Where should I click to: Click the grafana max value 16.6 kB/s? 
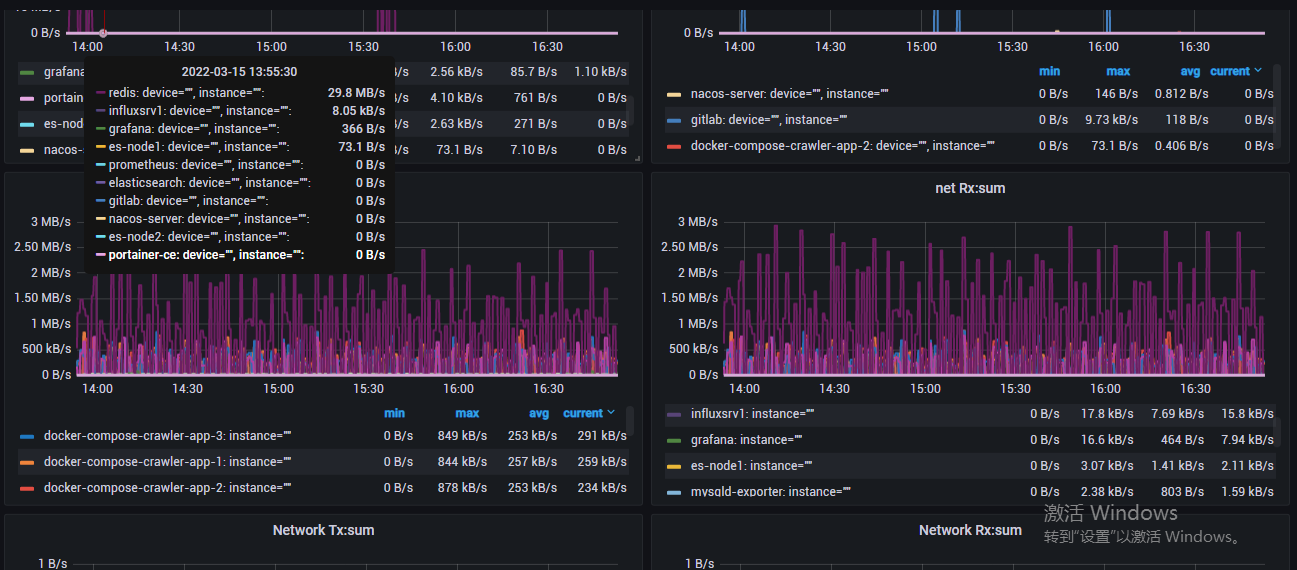[x=1107, y=439]
